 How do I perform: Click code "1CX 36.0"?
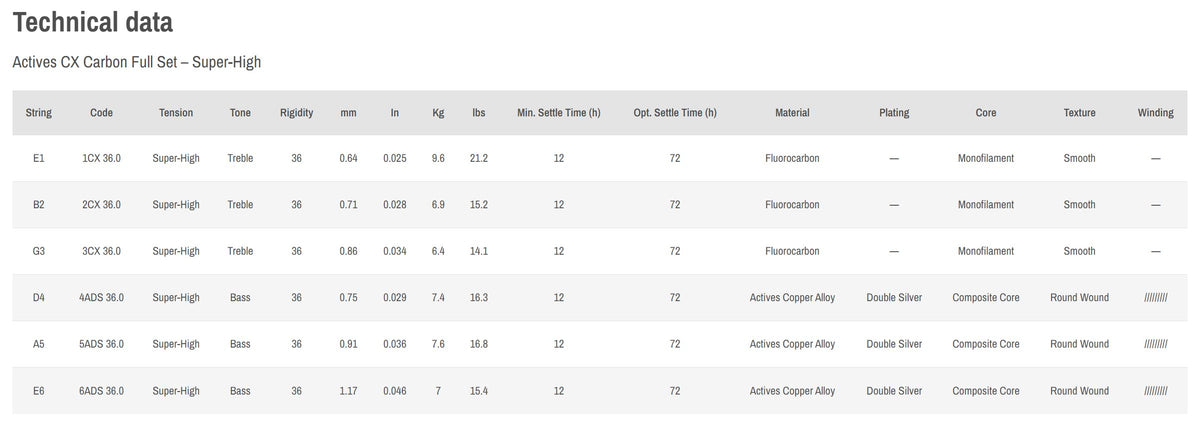pos(101,158)
